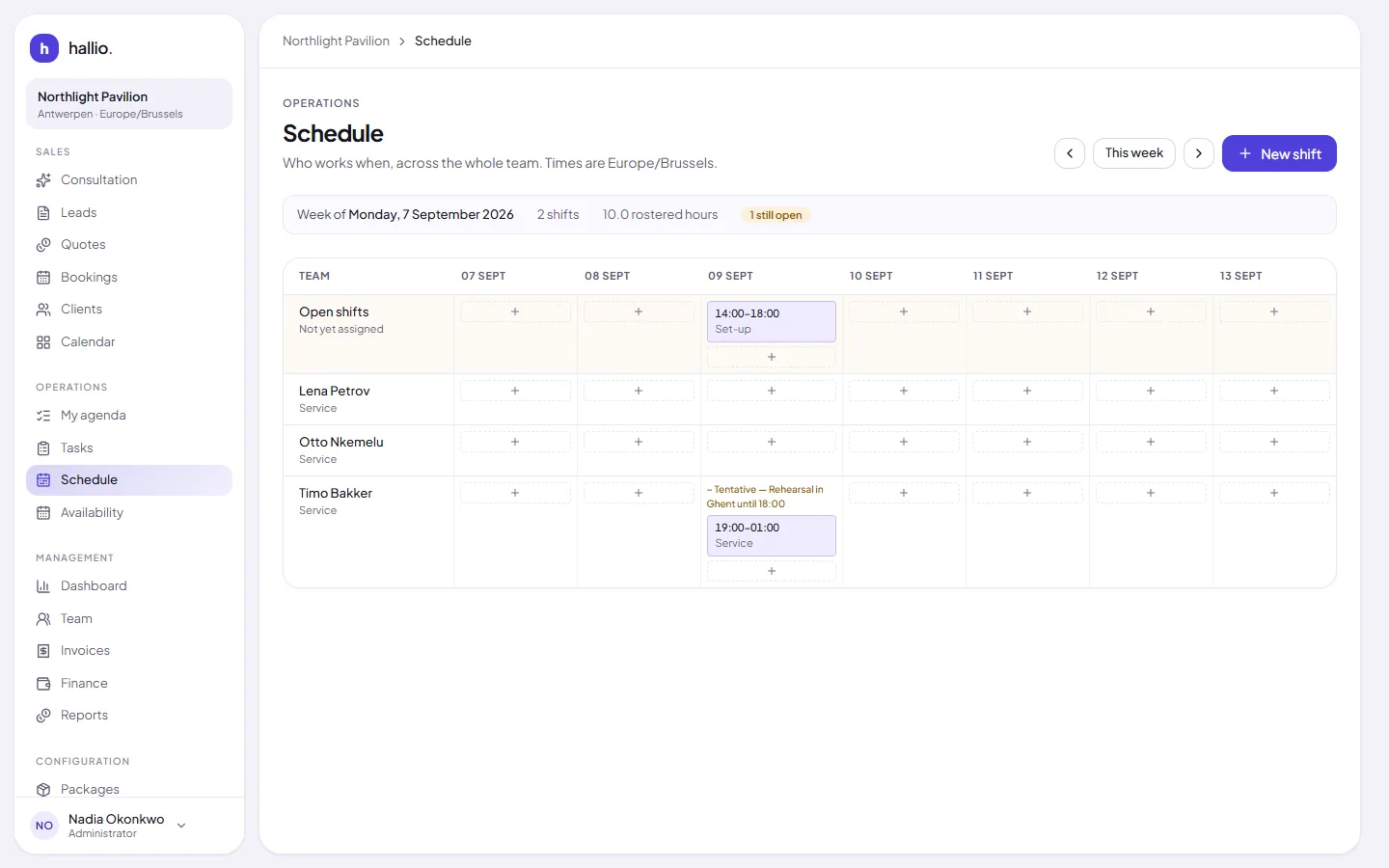The image size is (1389, 868).
Task: Click the Invoices receipt icon
Action: click(43, 651)
